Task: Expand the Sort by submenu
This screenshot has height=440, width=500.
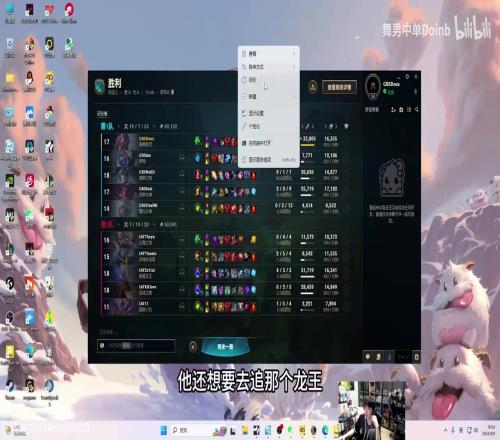Action: 269,67
